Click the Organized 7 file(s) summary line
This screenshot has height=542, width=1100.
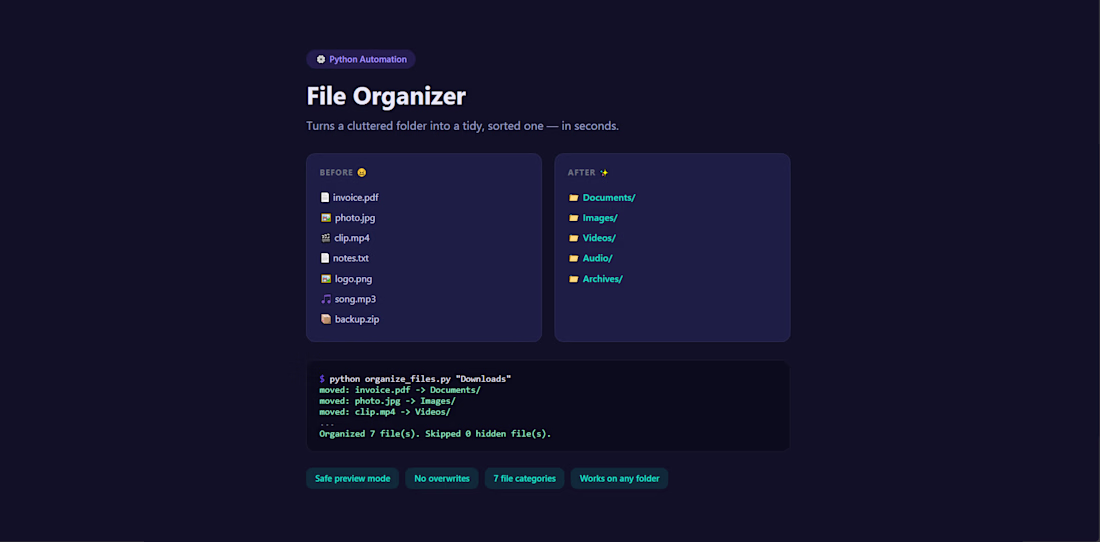click(435, 434)
